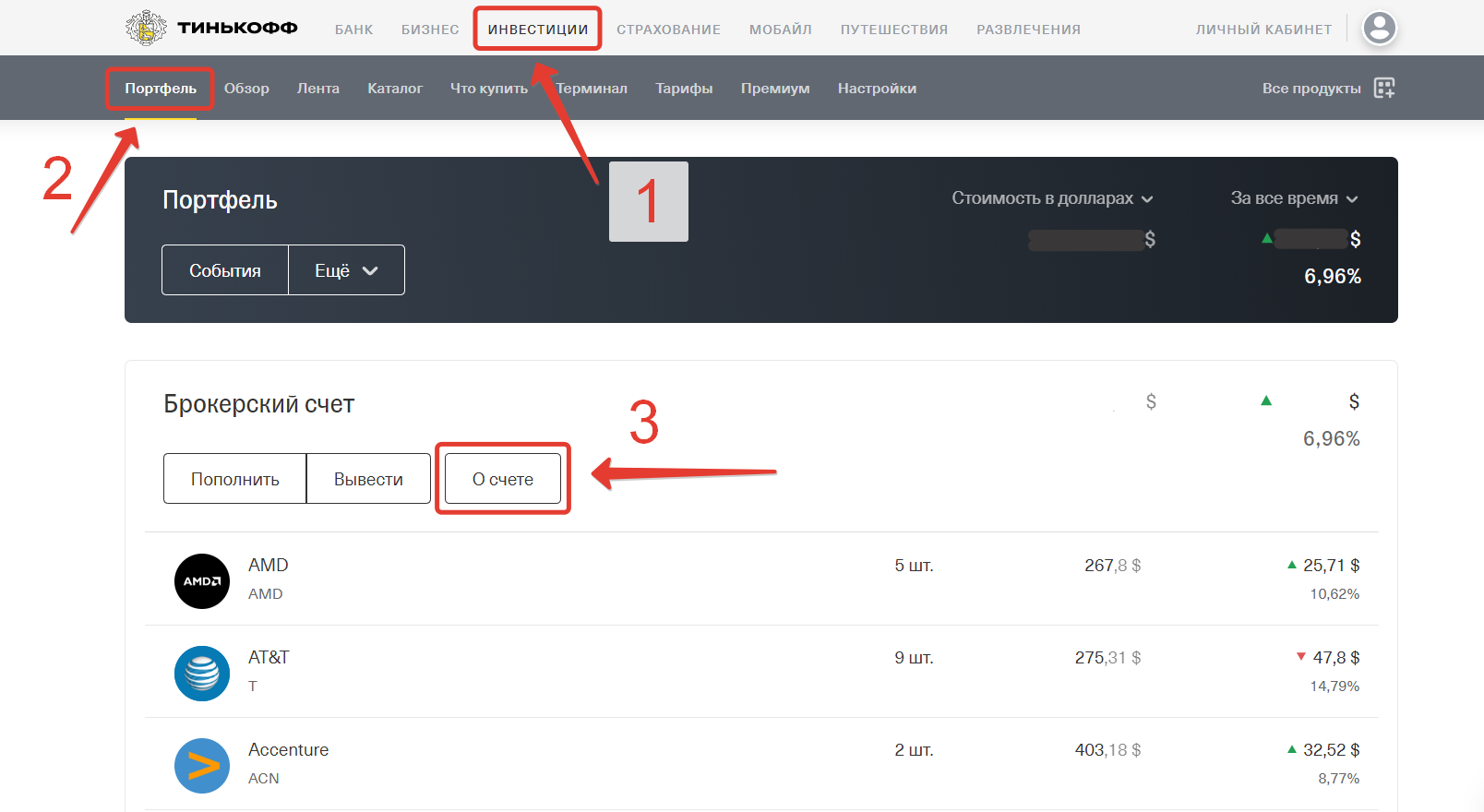
Task: Open the Каталог tab
Action: point(395,89)
